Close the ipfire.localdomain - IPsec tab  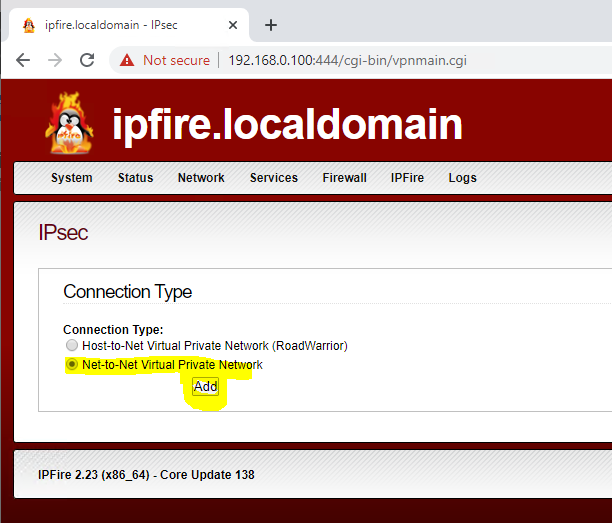(x=233, y=25)
